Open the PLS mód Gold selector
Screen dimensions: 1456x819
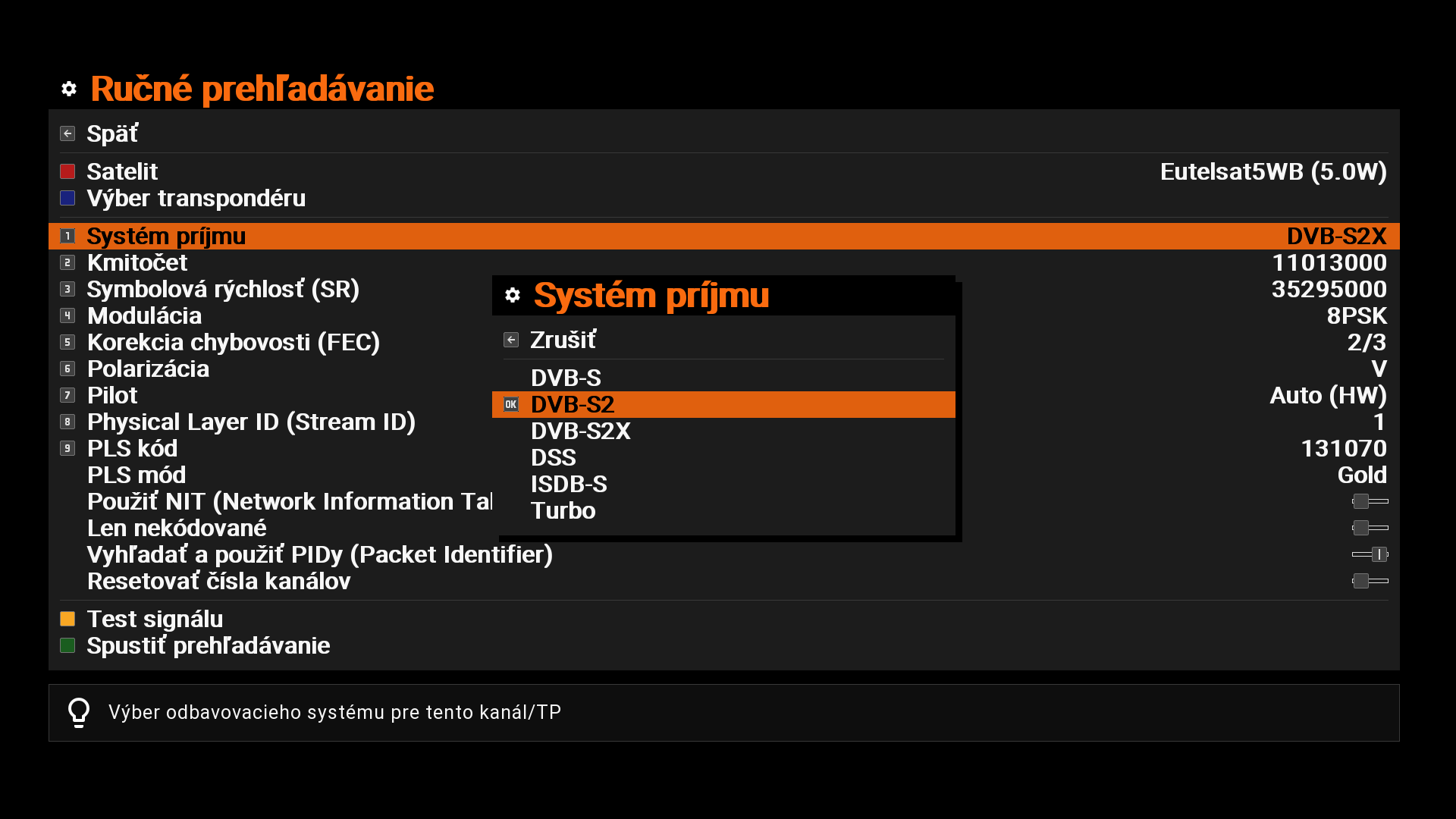pos(1361,475)
